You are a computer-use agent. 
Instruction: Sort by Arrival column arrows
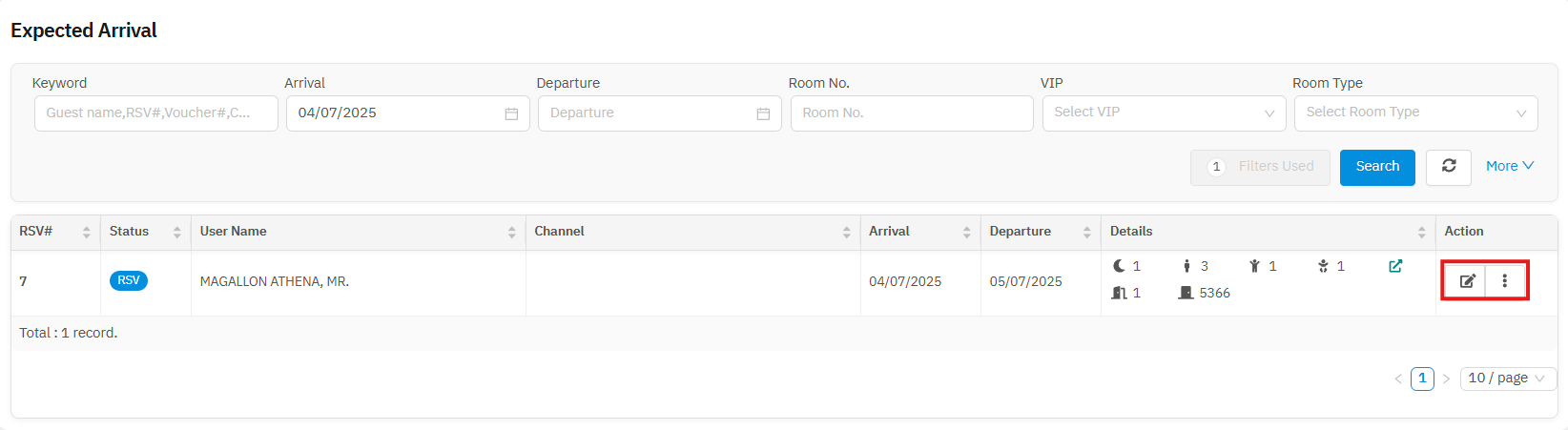click(967, 232)
